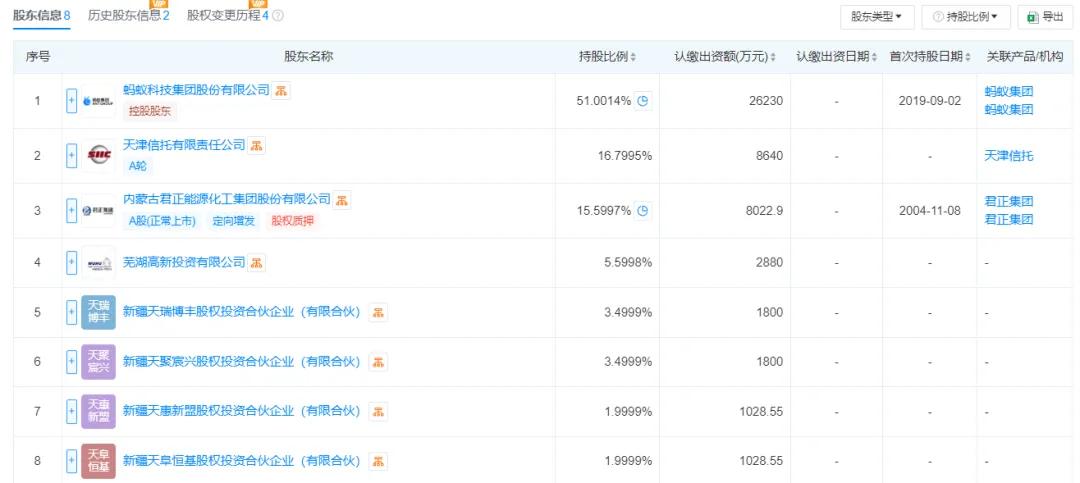Image resolution: width=1080 pixels, height=483 pixels.
Task: Expand row 3 内蒙古君正 with plus button
Action: pyautogui.click(x=72, y=211)
